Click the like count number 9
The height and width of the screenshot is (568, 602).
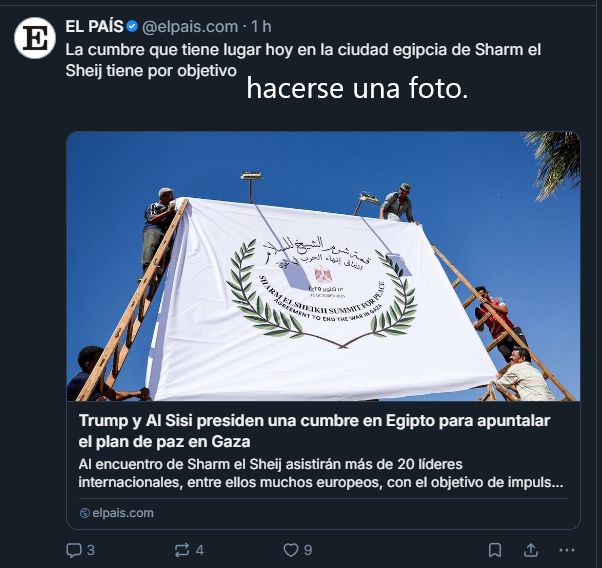click(308, 550)
